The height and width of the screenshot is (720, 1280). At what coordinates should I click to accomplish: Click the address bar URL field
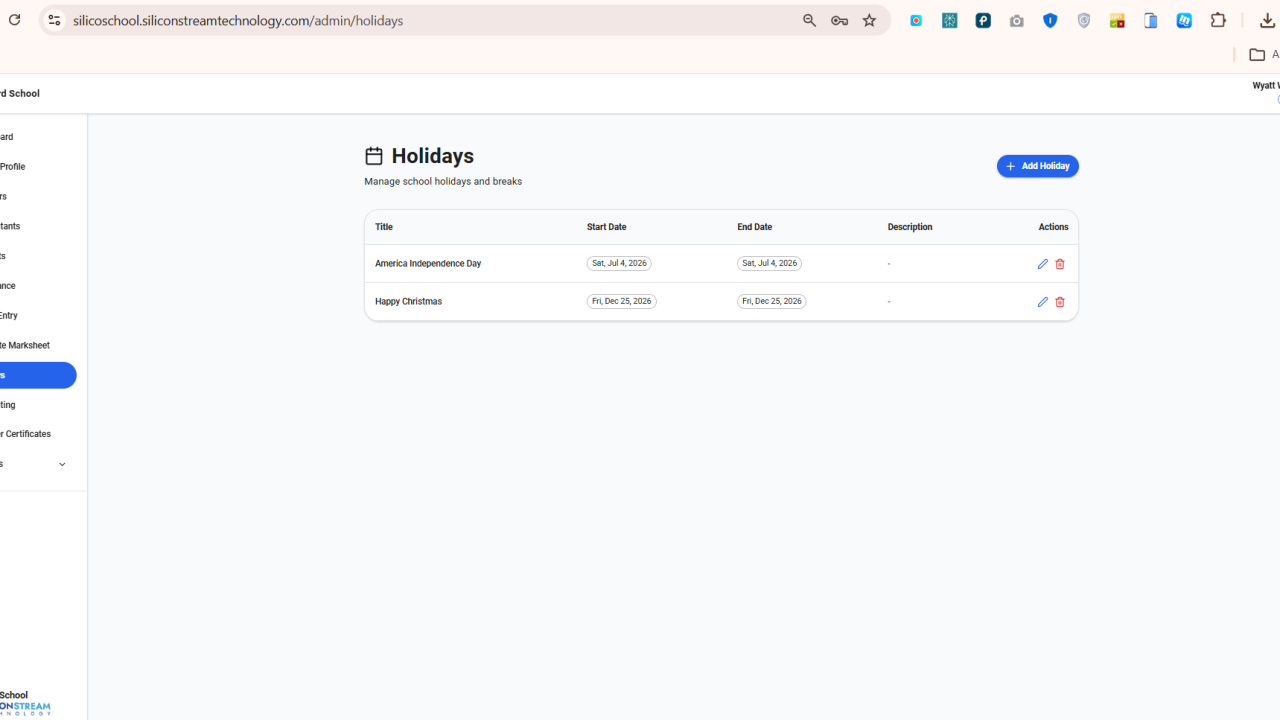click(430, 20)
